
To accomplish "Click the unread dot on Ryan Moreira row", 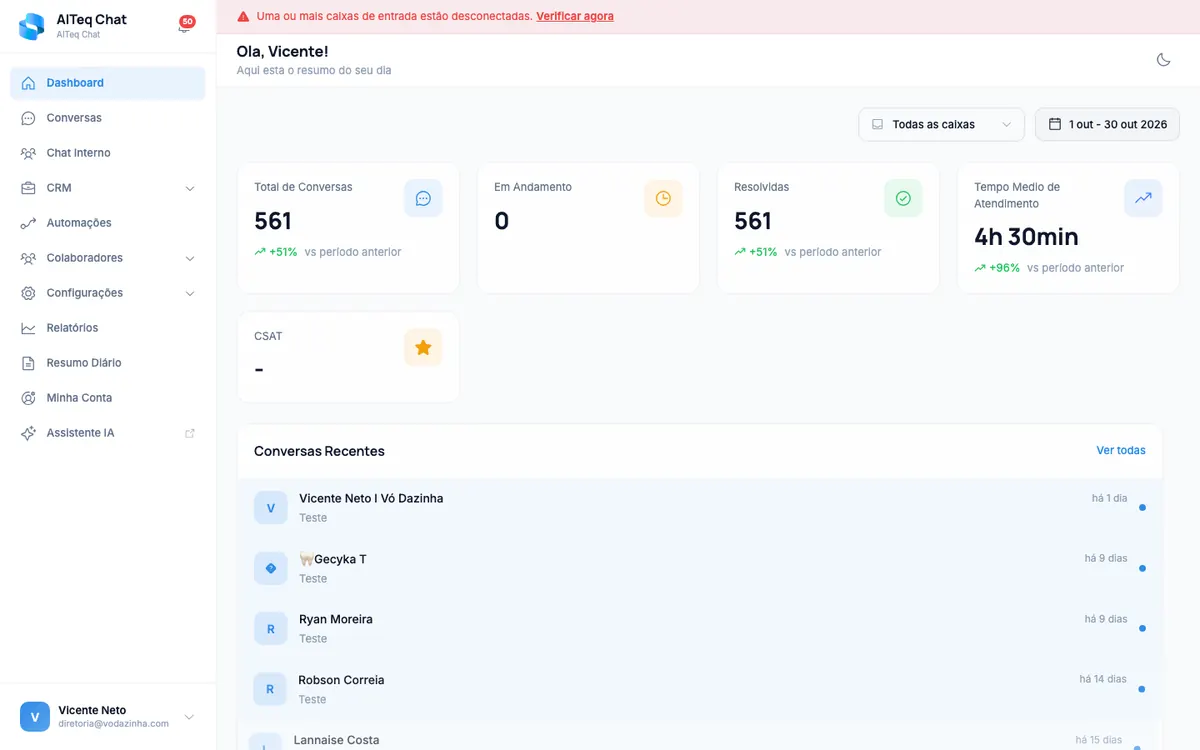I will [x=1142, y=629].
